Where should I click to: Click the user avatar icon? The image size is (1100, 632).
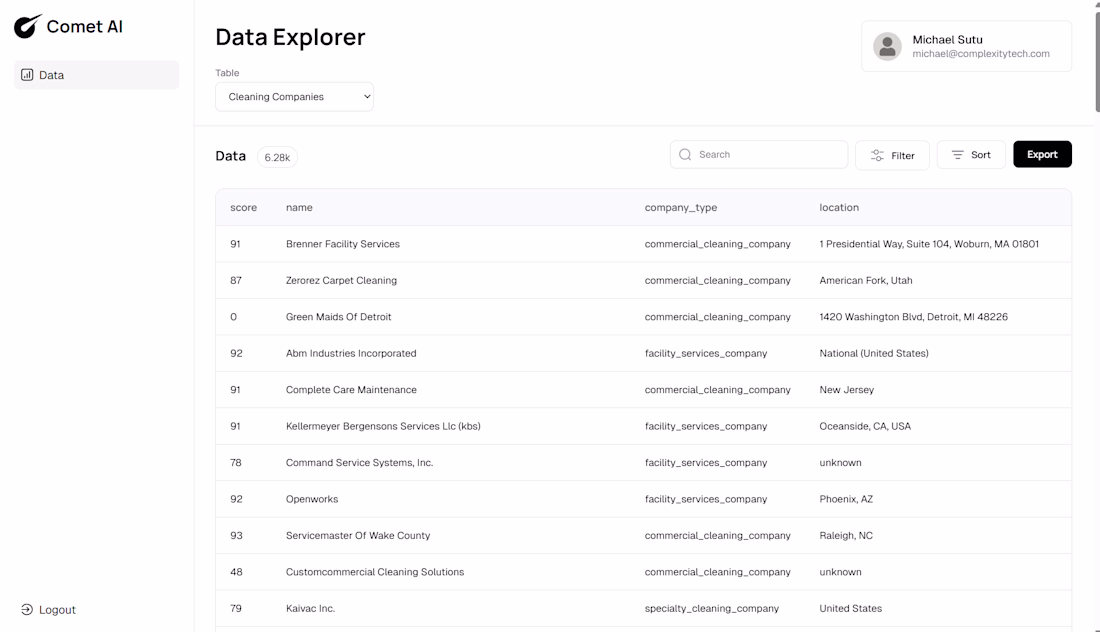887,46
